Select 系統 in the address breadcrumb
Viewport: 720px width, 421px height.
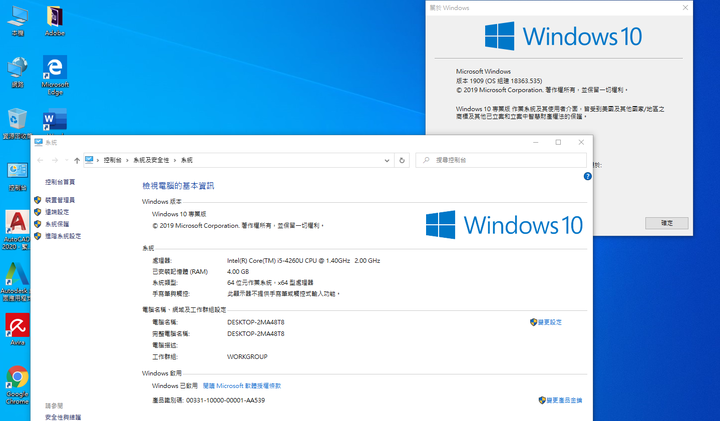click(187, 160)
